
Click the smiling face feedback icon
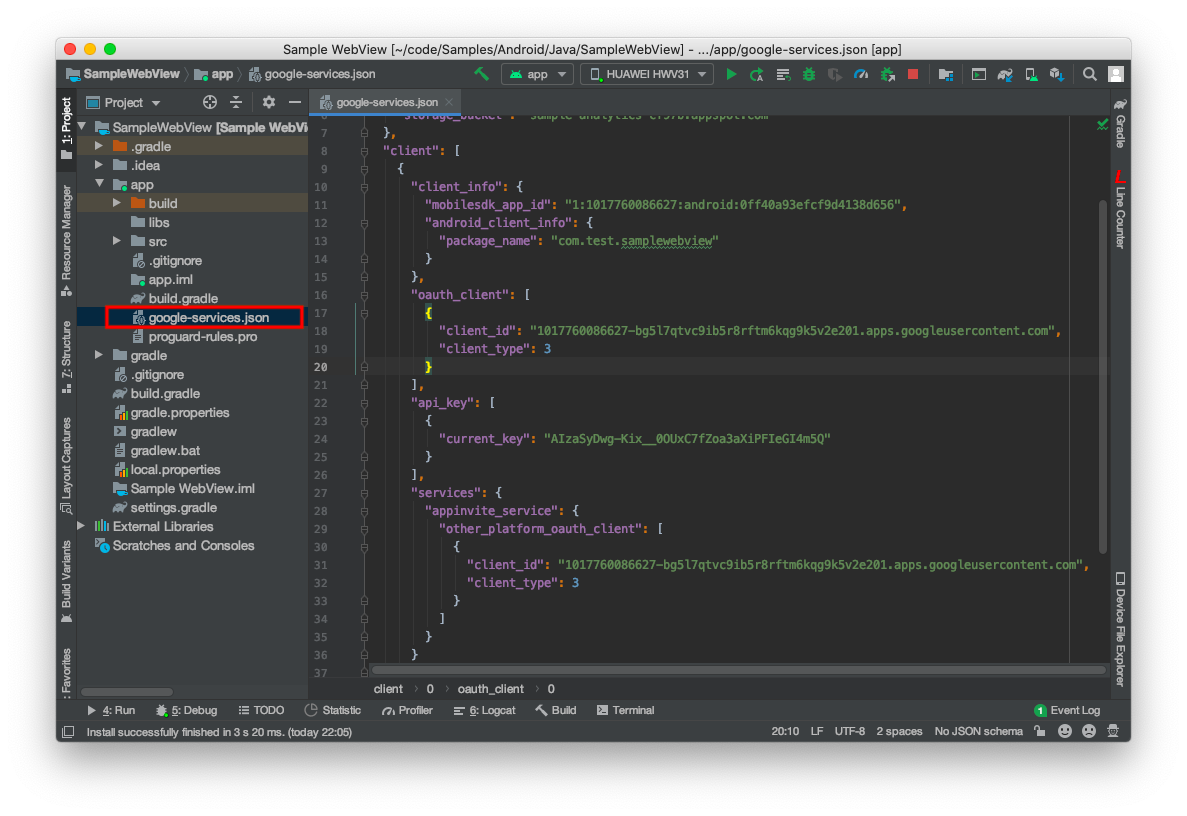pyautogui.click(x=1064, y=731)
